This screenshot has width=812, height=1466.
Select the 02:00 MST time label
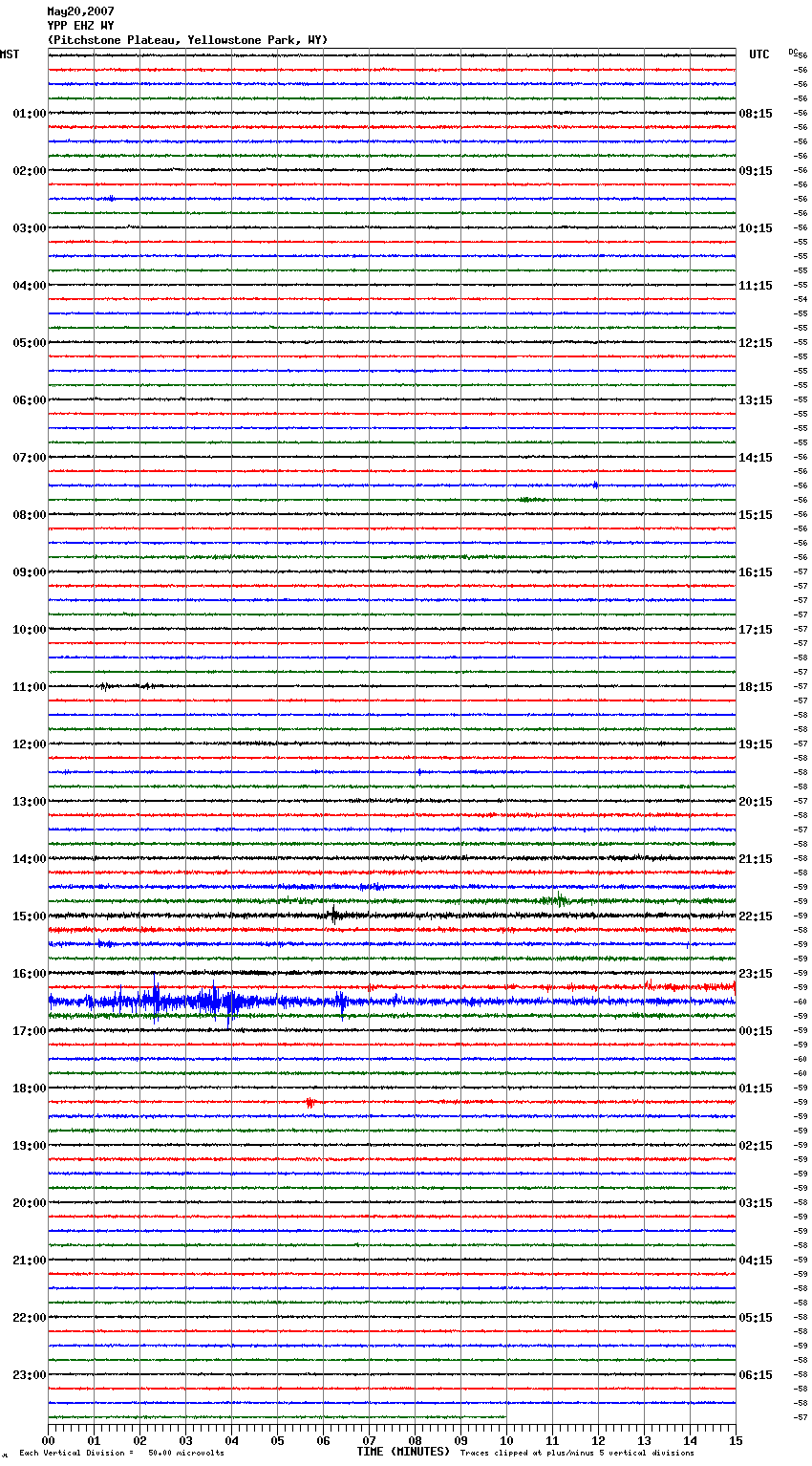click(x=30, y=171)
